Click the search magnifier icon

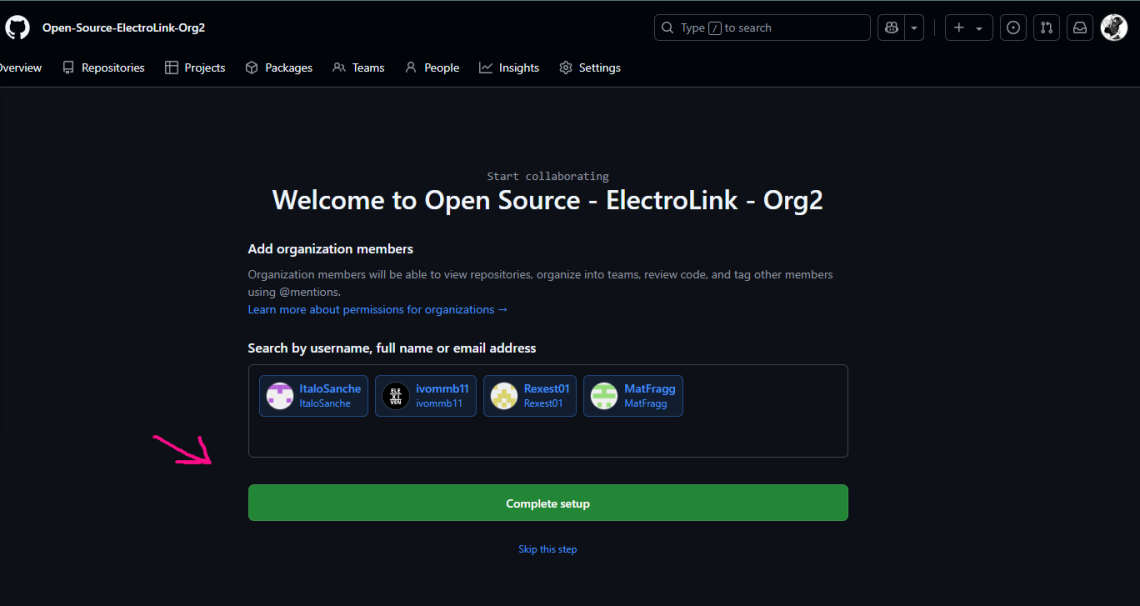coord(667,28)
